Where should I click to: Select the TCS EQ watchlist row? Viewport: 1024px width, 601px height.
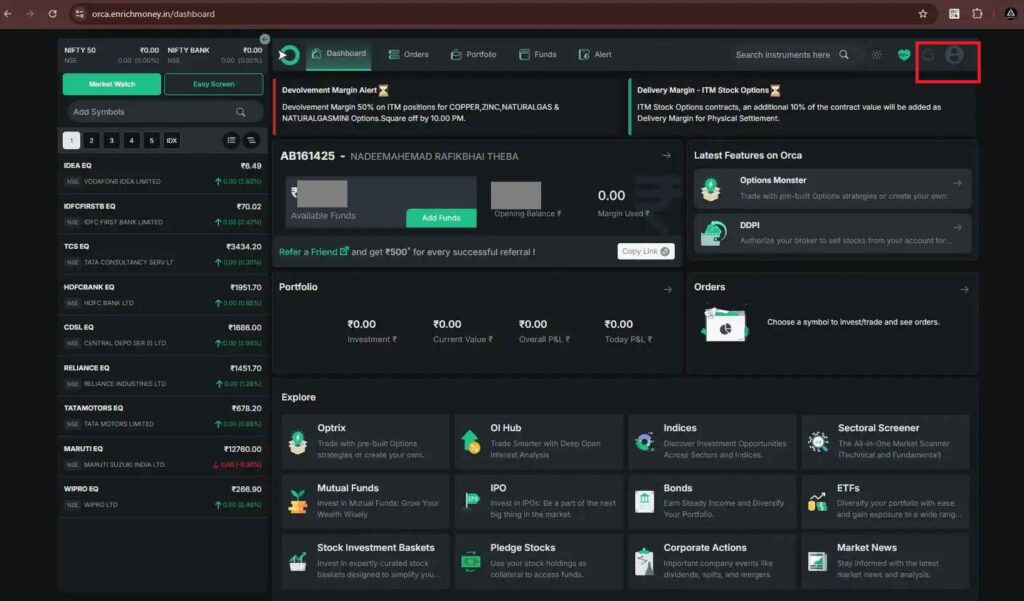coord(163,255)
